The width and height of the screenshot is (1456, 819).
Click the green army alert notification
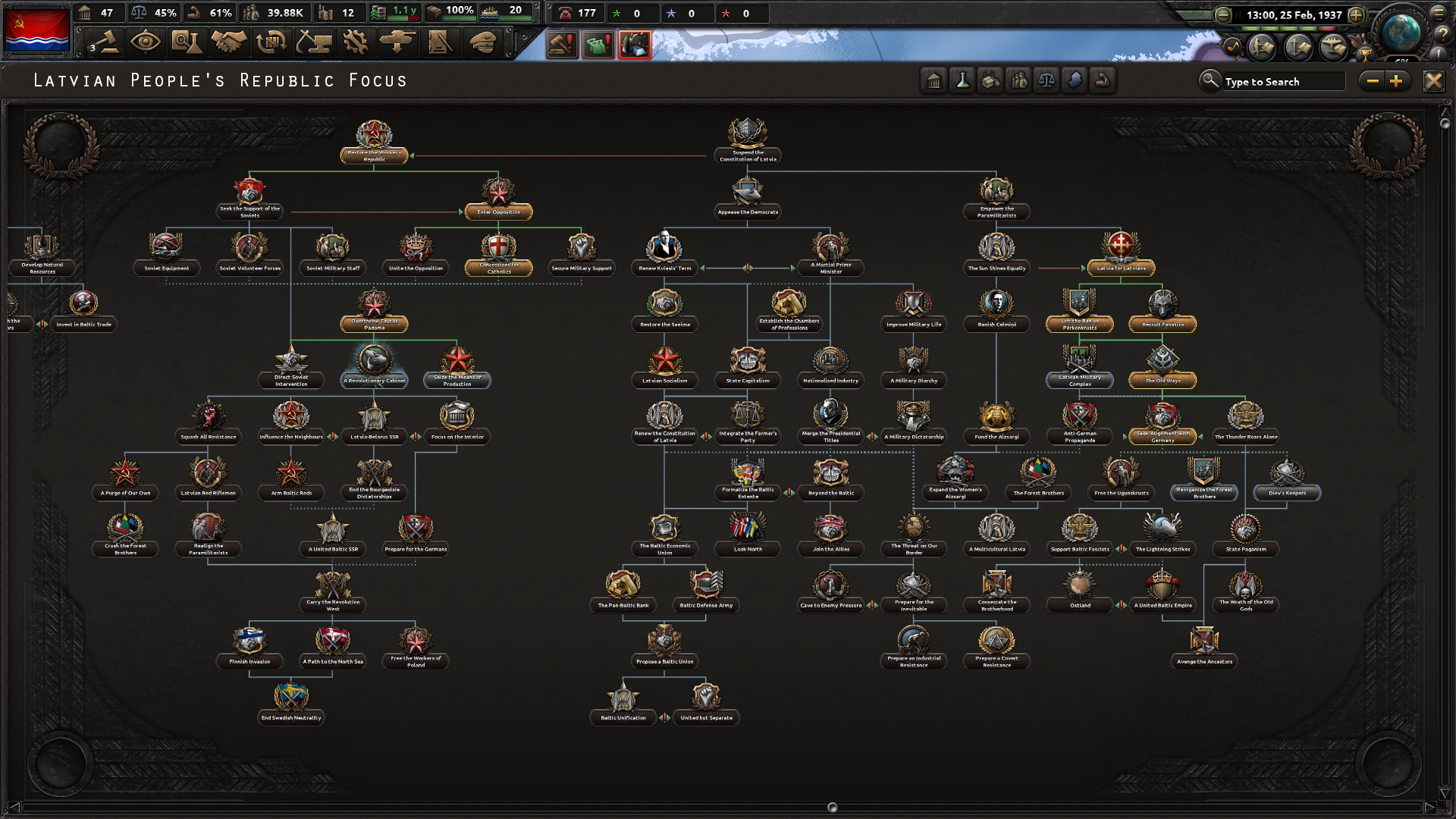coord(598,45)
